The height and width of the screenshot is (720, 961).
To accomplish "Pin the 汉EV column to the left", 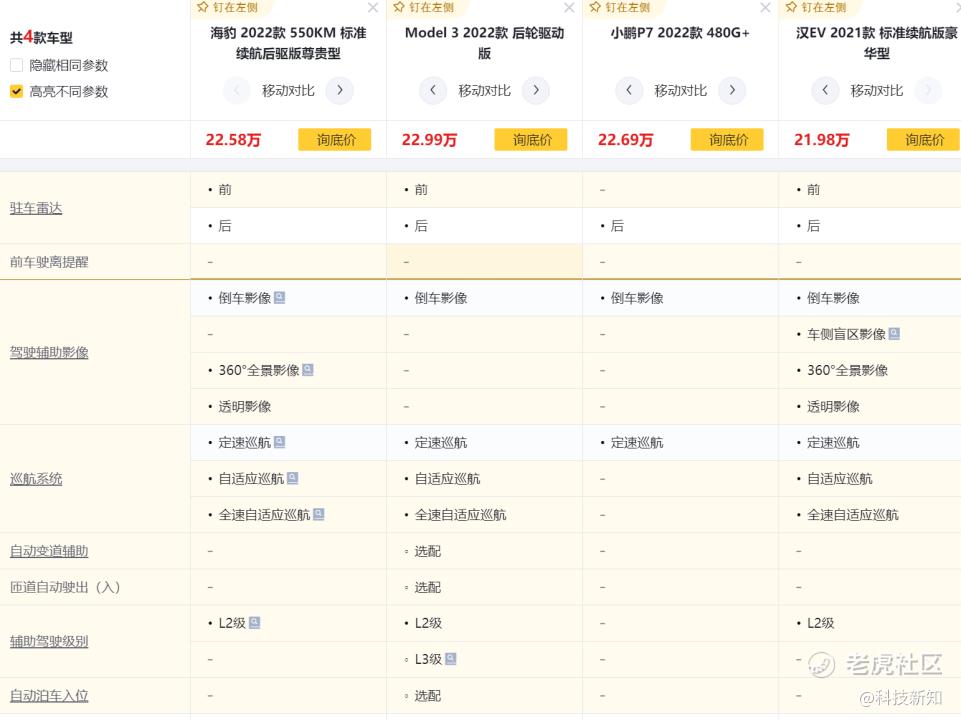I will (816, 7).
